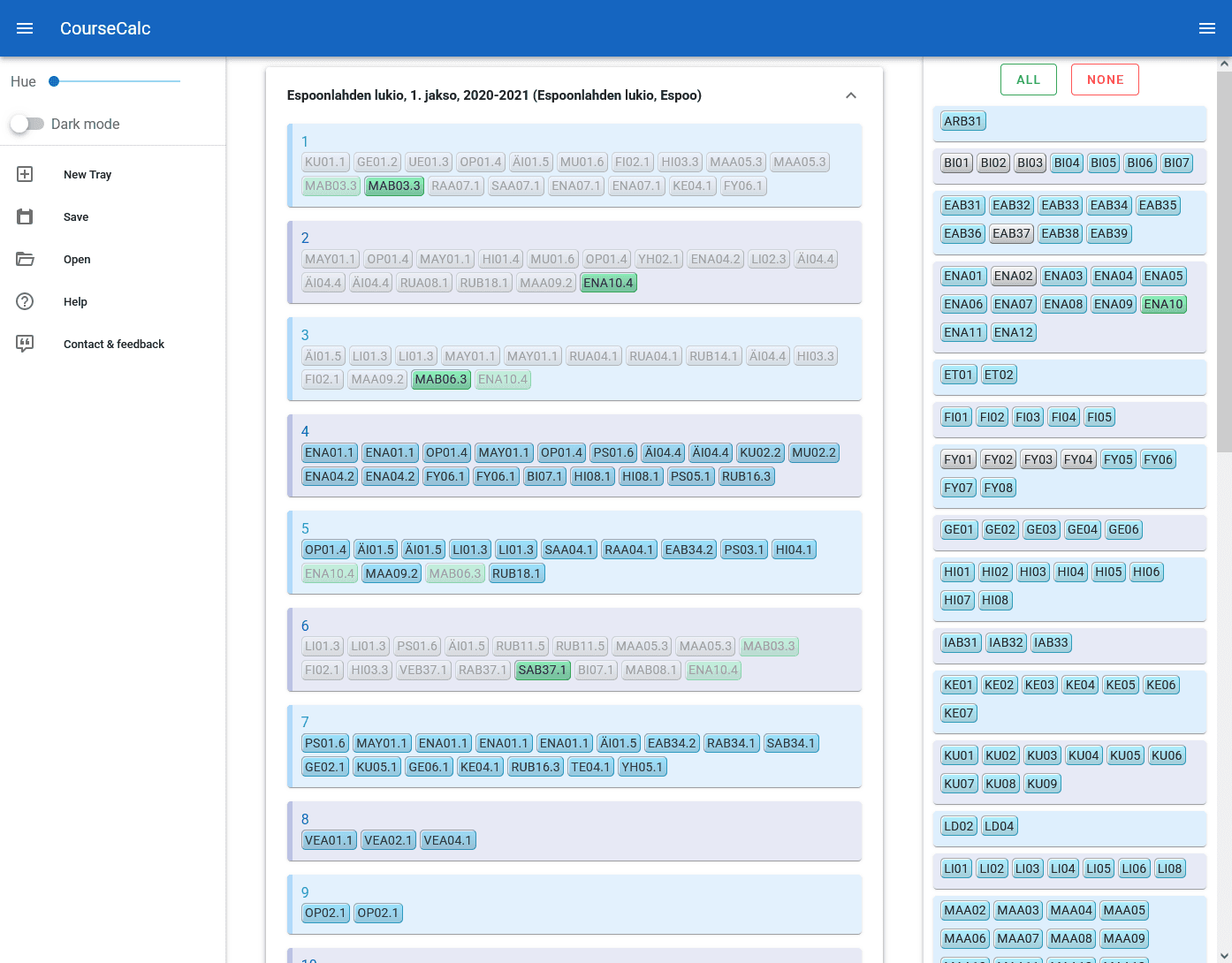1232x963 pixels.
Task: Adjust the Hue slider
Action: (54, 80)
